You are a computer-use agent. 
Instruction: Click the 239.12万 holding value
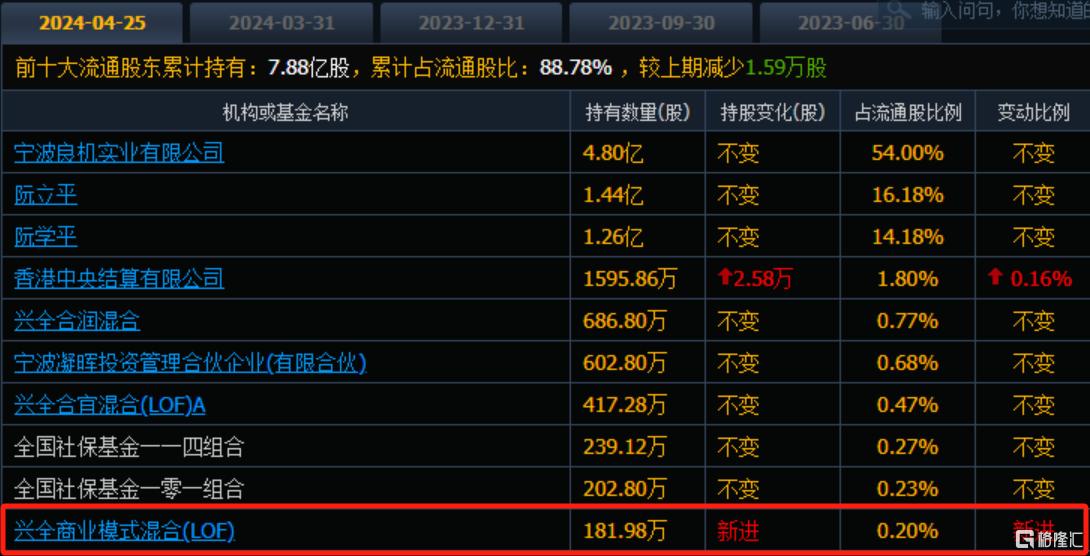click(625, 446)
